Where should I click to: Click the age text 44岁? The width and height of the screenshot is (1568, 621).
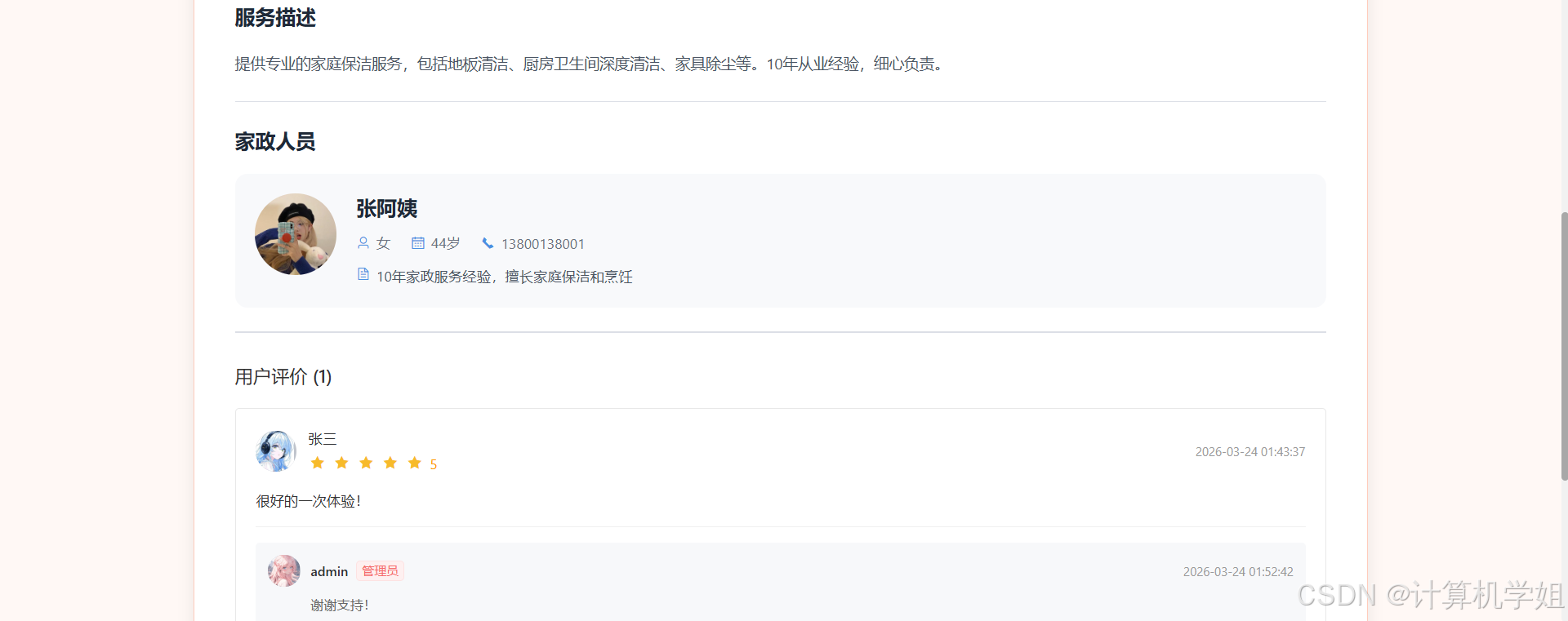446,243
